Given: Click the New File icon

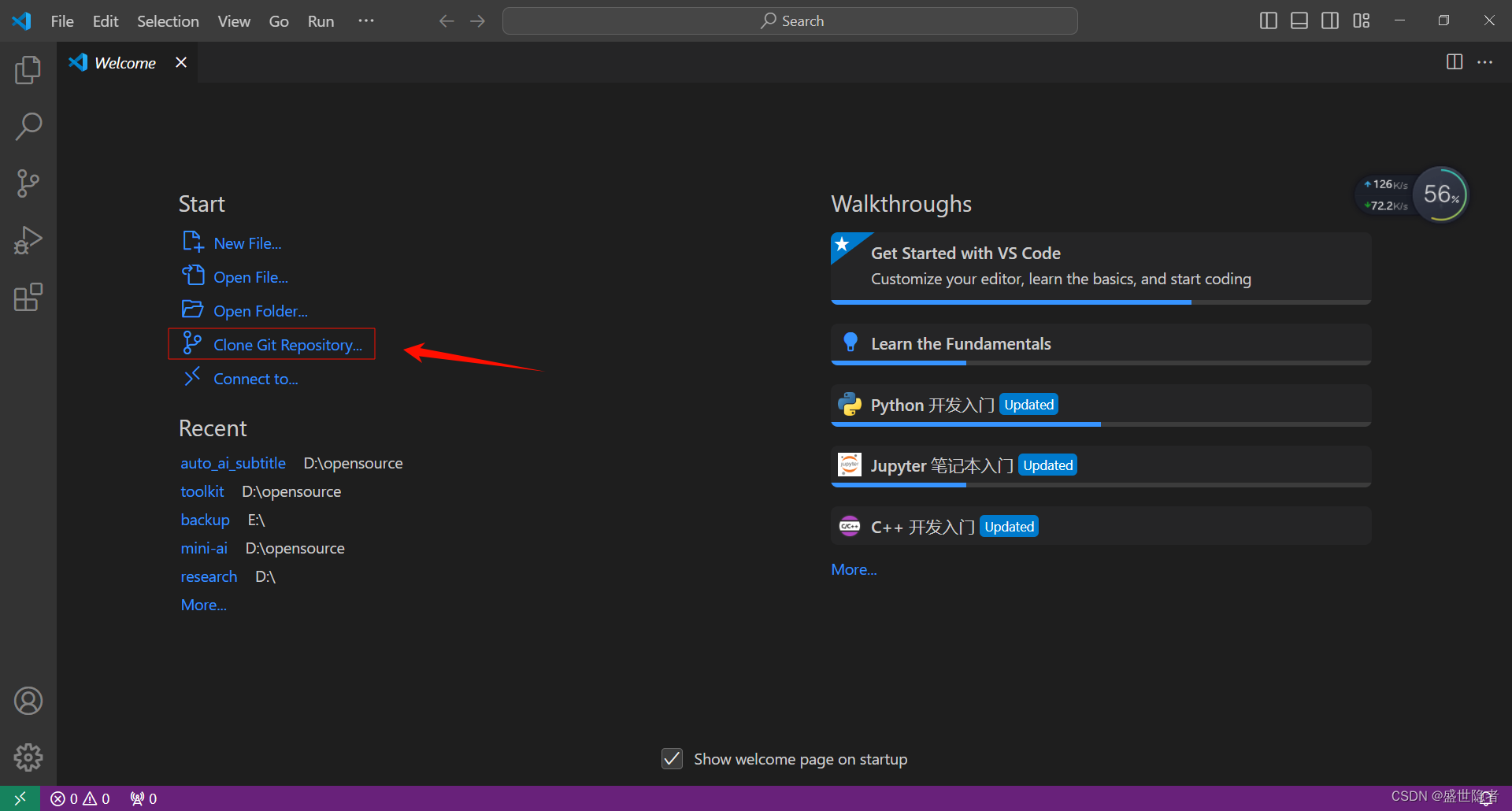Looking at the screenshot, I should tap(193, 241).
